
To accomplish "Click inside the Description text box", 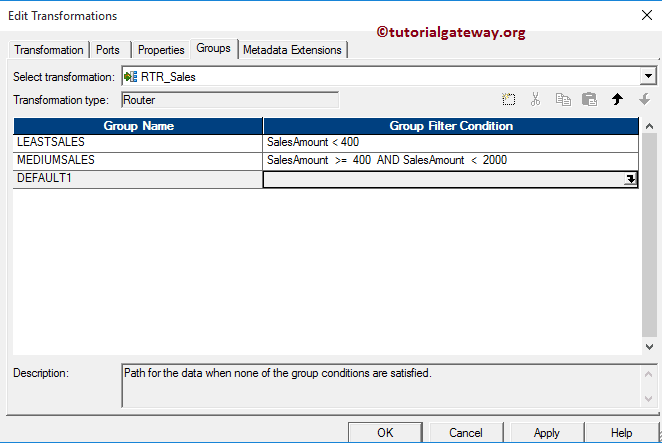I will [x=382, y=386].
